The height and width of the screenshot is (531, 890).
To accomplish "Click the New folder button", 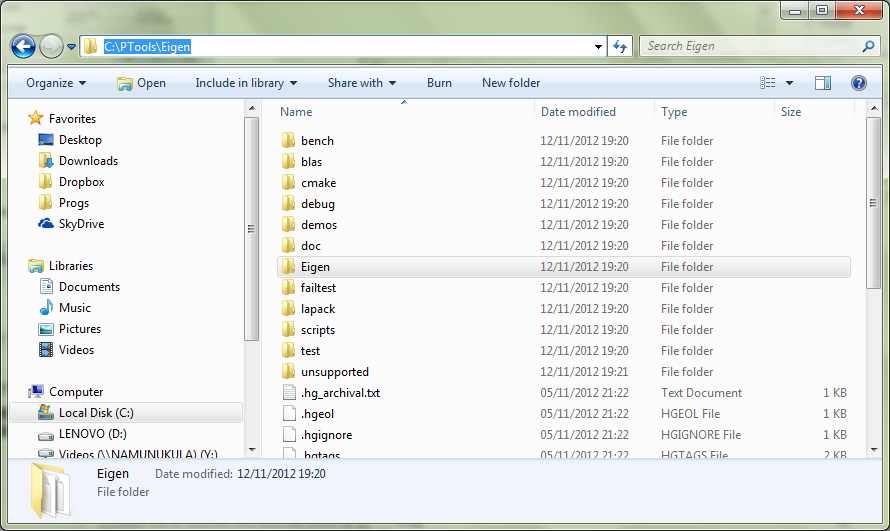I will click(511, 83).
